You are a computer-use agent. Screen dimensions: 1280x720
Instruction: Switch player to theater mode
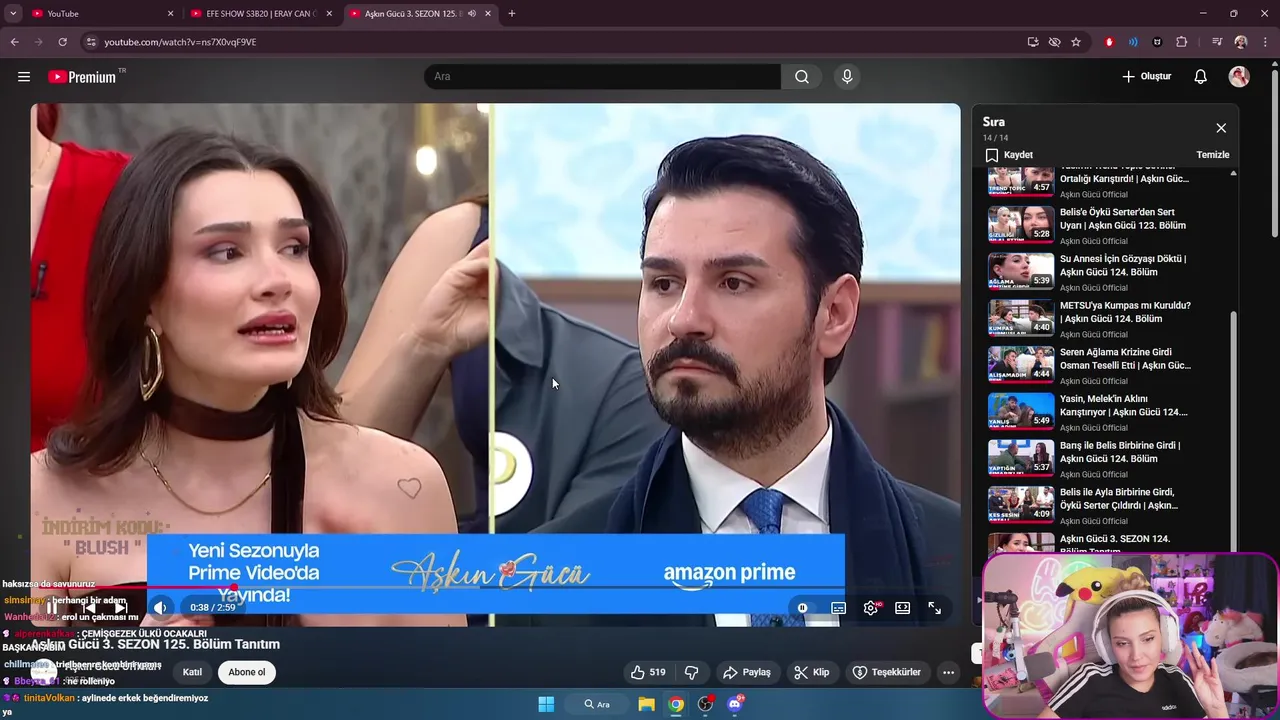tap(902, 608)
